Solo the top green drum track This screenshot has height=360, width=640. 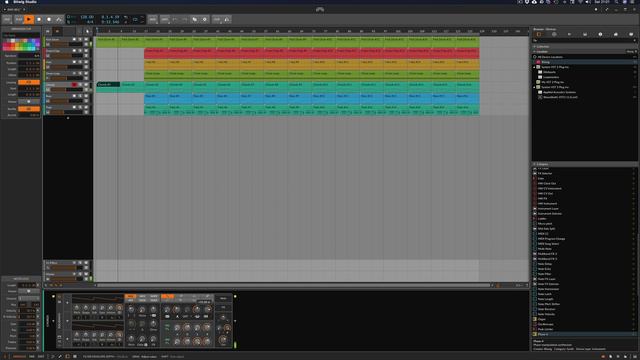point(80,40)
